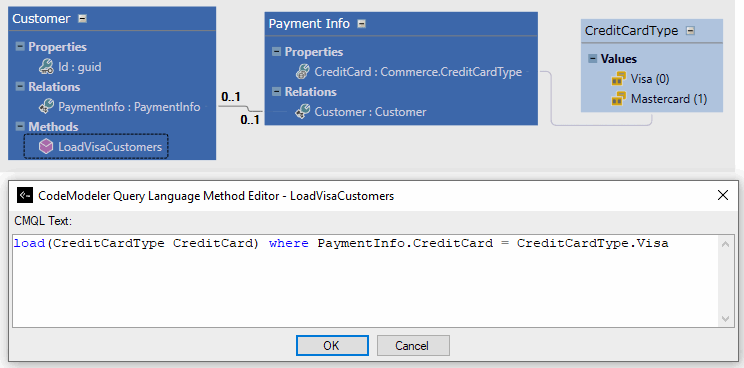744x368 pixels.
Task: Click inside the CMQL Text editor
Action: point(365,280)
